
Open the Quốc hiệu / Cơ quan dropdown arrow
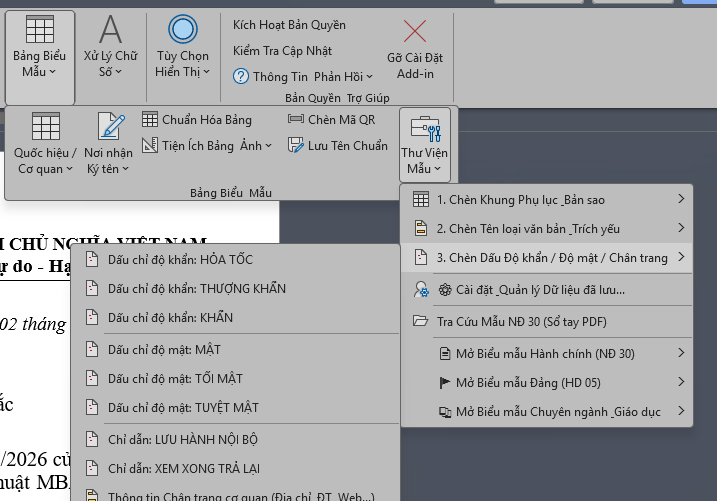pos(69,169)
